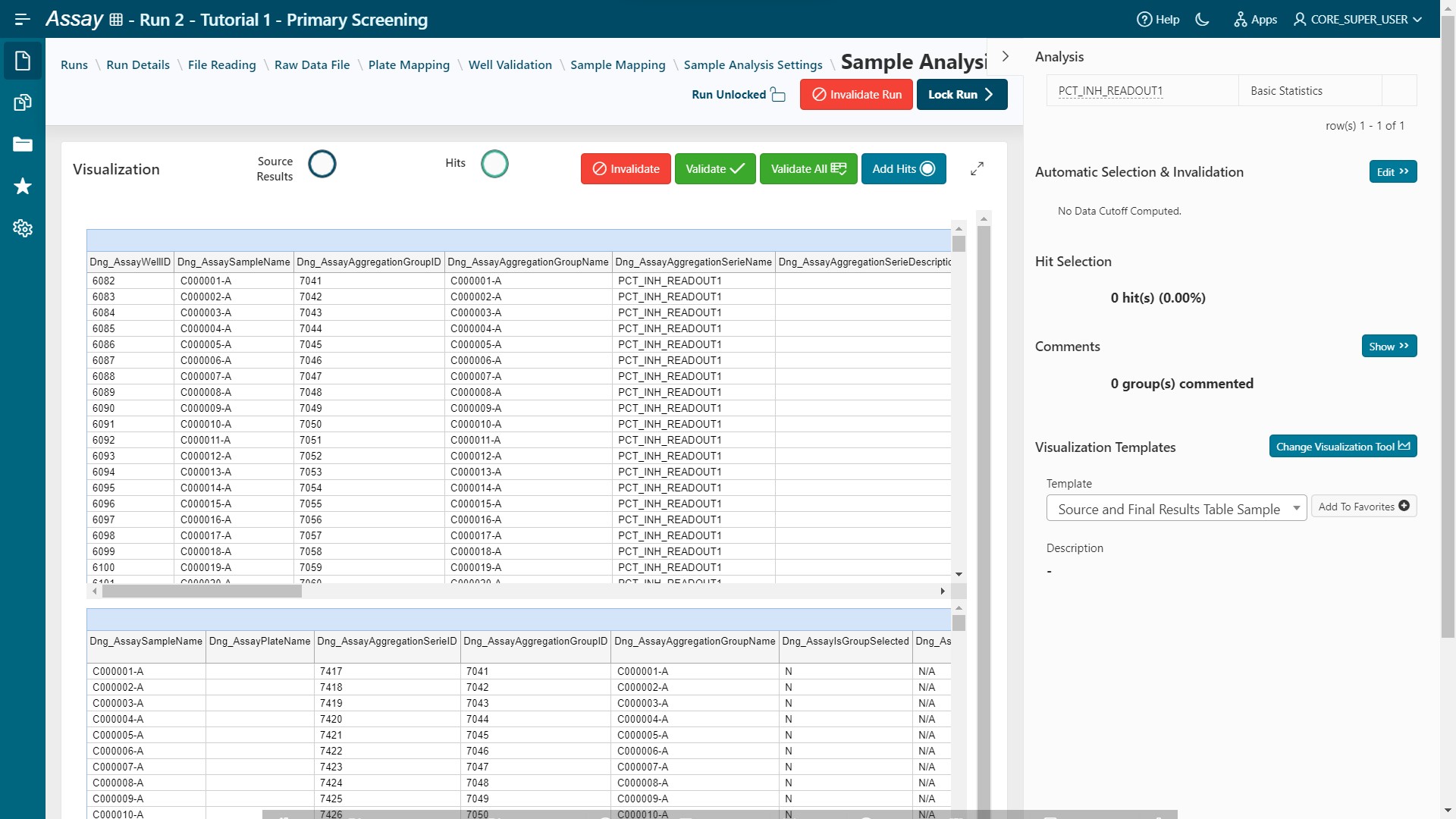Viewport: 1456px width, 819px height.
Task: Select well ID 6100 cell
Action: point(130,567)
